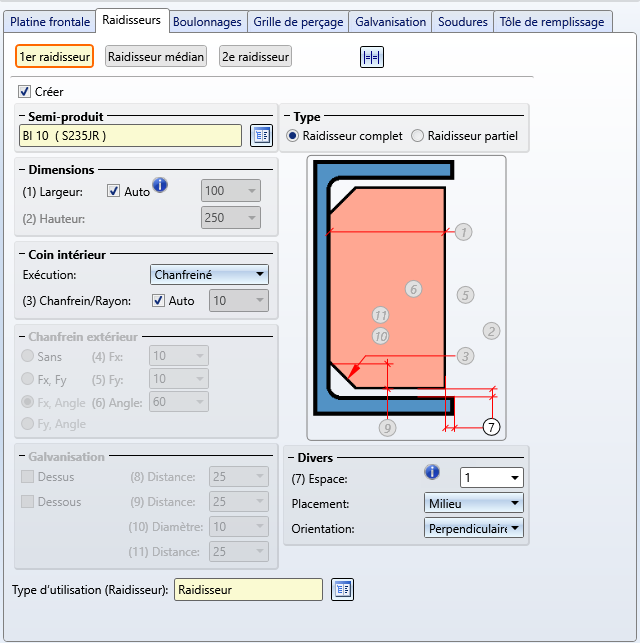
Task: Toggle the Largeur Auto checkbox
Action: coord(113,191)
